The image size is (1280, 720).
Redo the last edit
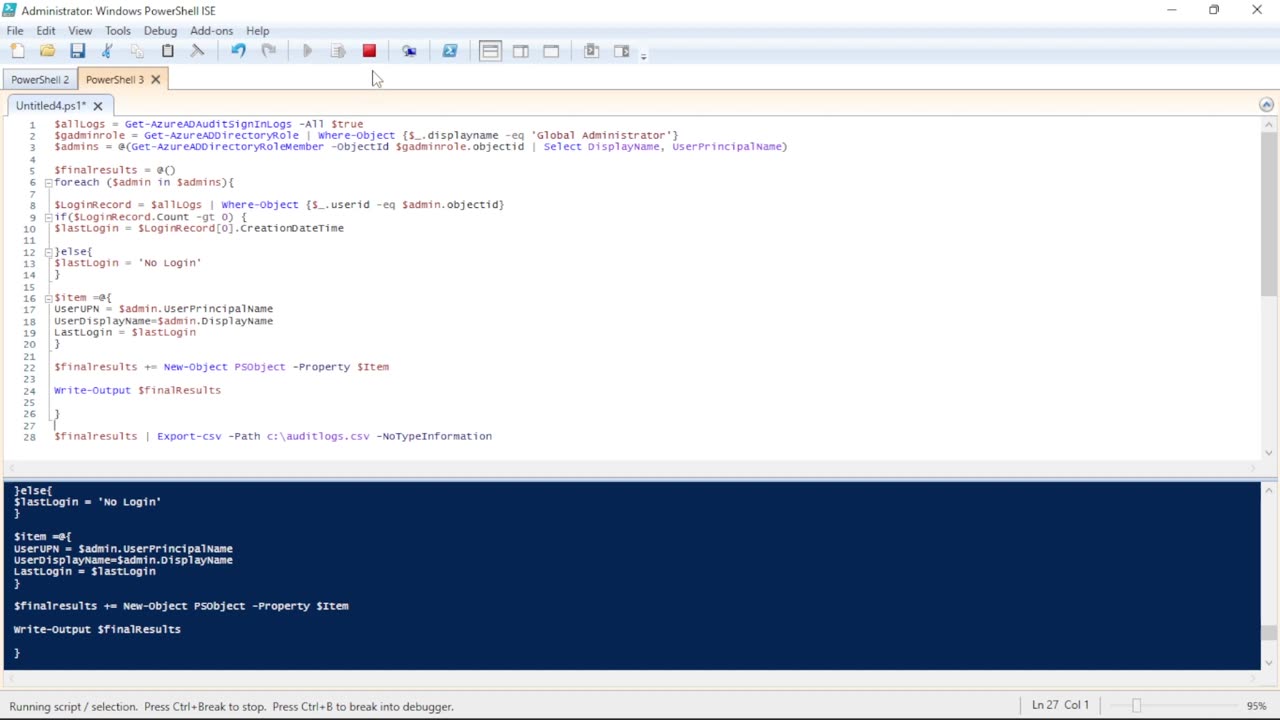click(x=268, y=51)
